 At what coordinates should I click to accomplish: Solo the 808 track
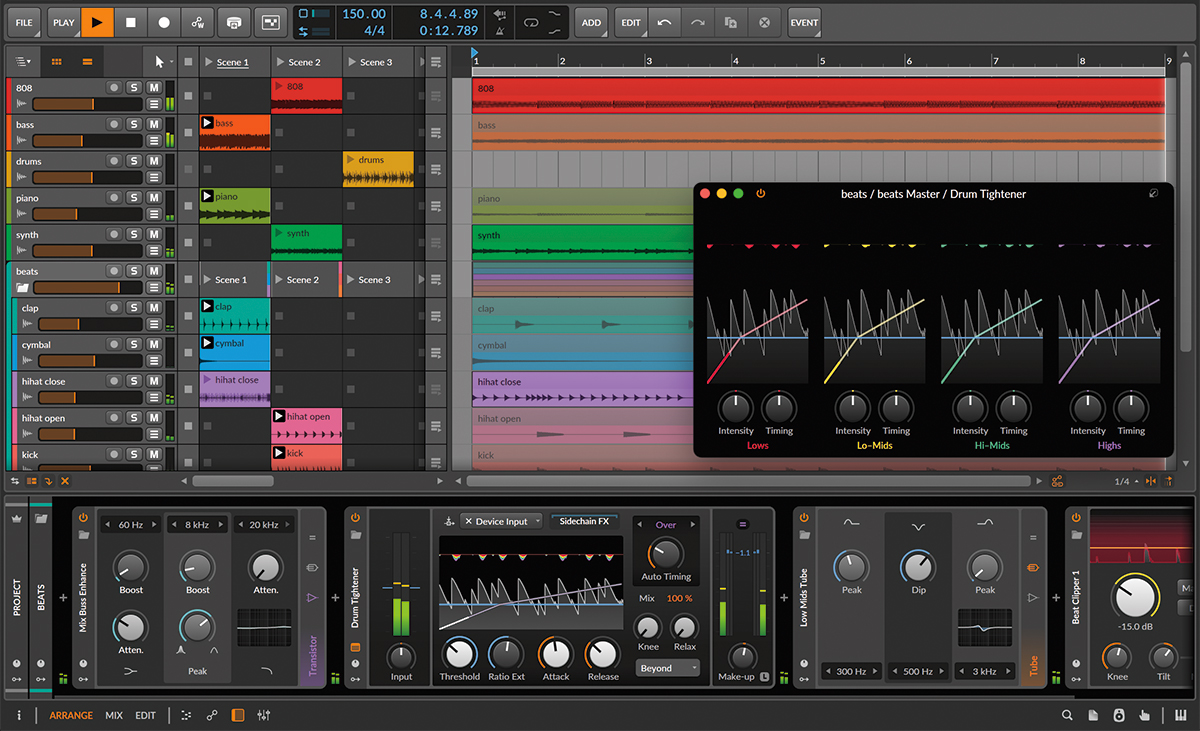pyautogui.click(x=134, y=88)
